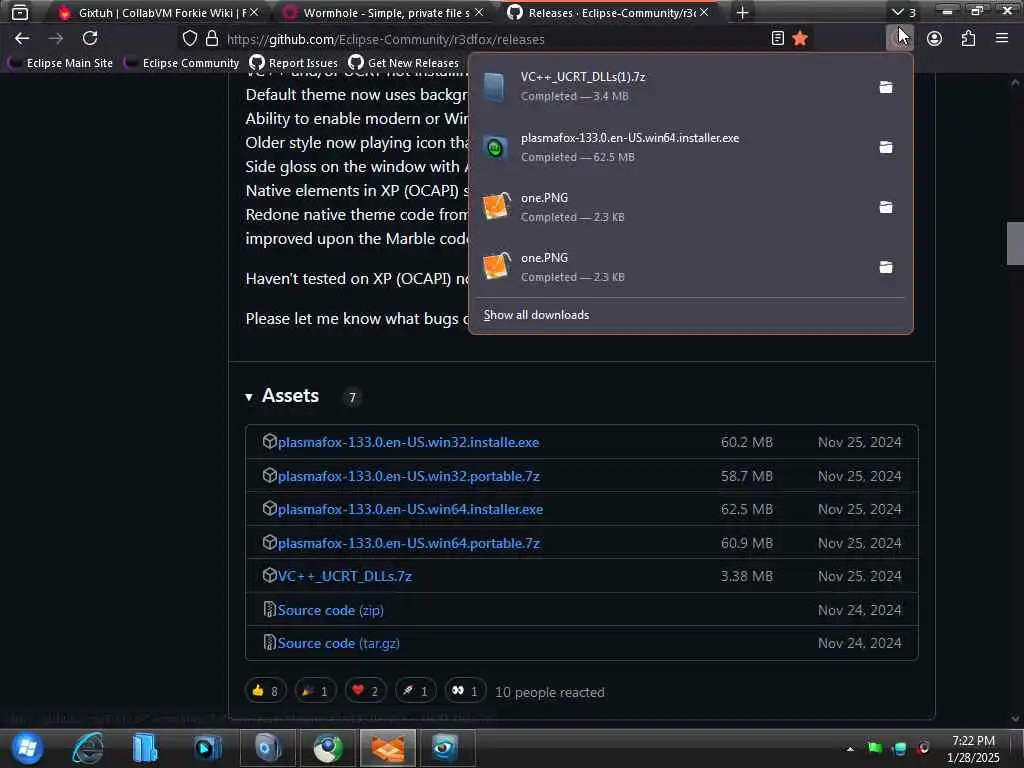Open the eye icon taskbar app
Image resolution: width=1024 pixels, height=768 pixels.
(447, 748)
